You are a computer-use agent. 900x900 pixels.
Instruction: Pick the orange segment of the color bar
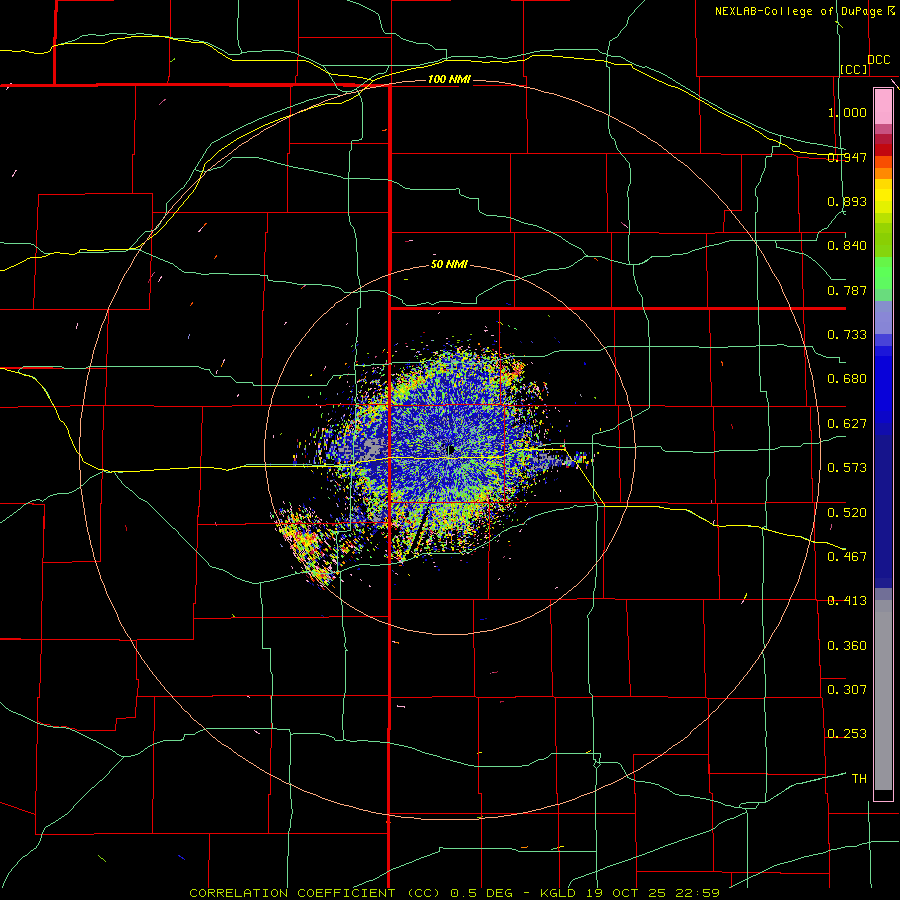click(x=883, y=173)
